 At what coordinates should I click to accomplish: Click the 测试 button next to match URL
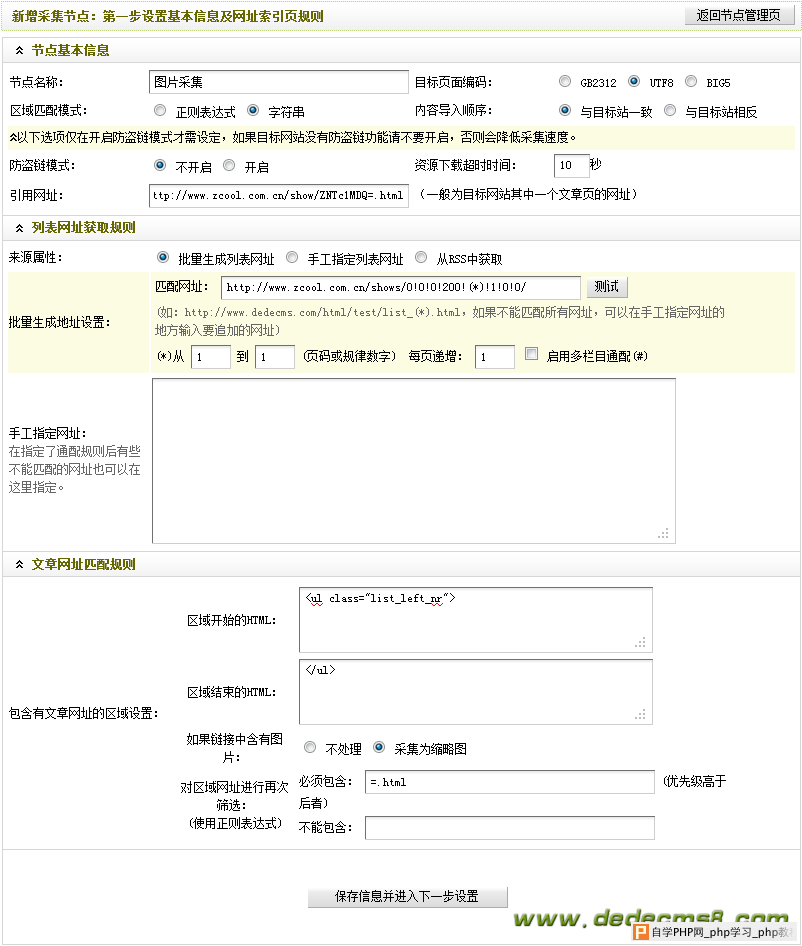coord(606,287)
